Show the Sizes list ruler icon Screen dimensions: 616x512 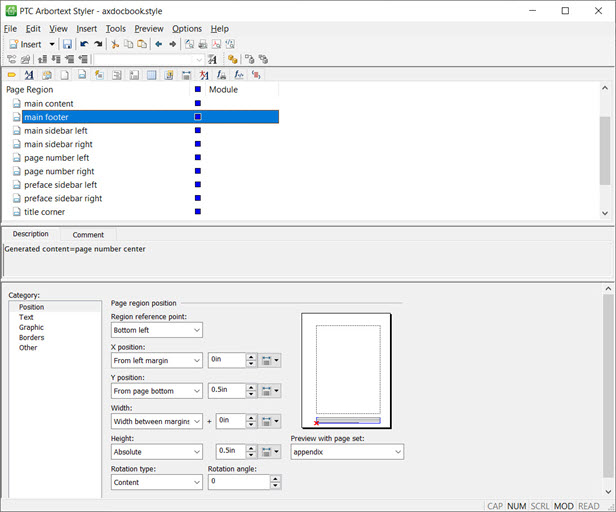[186, 75]
